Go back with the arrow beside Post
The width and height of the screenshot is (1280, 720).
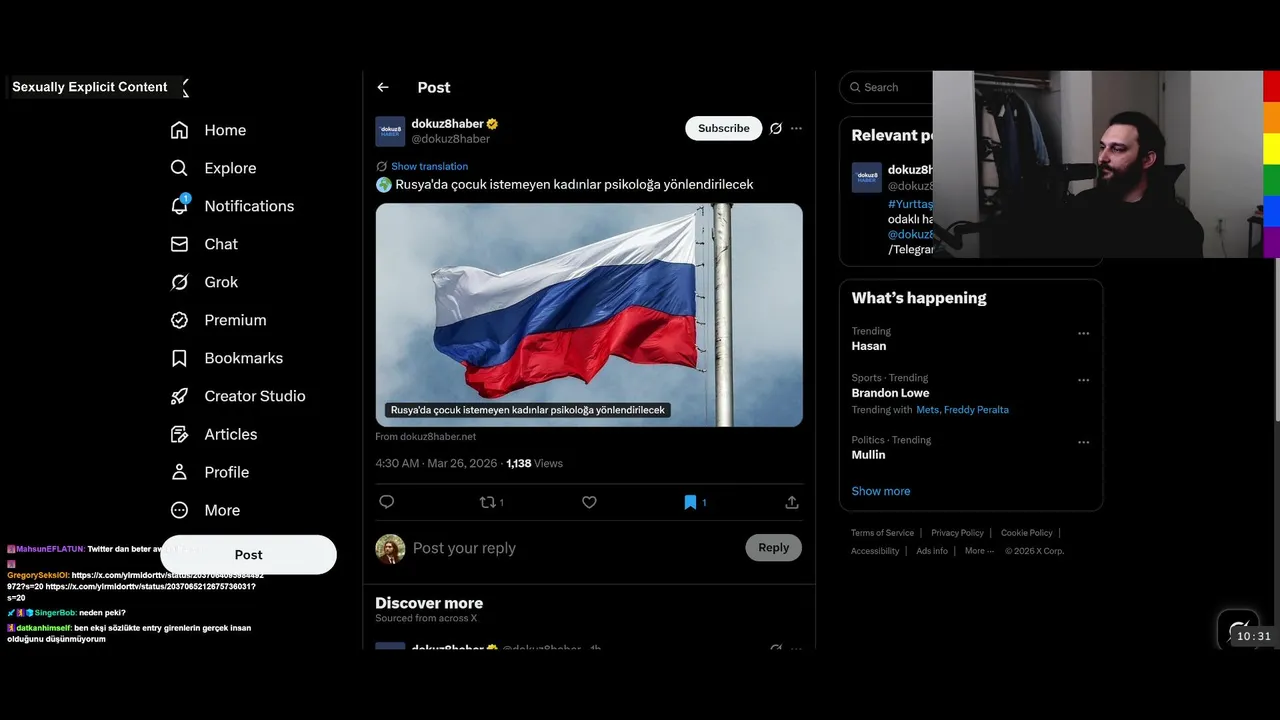pos(383,87)
